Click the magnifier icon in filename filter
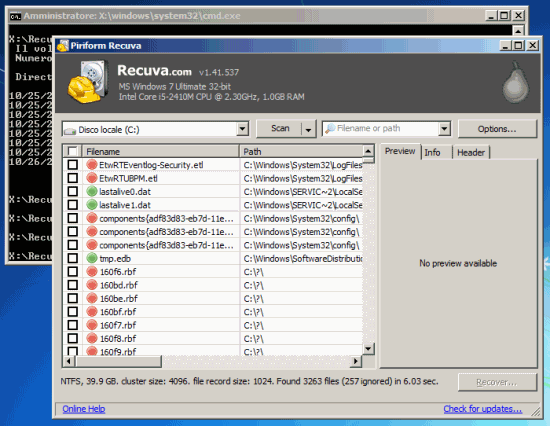Screen dimensions: 550x426 coord(330,128)
